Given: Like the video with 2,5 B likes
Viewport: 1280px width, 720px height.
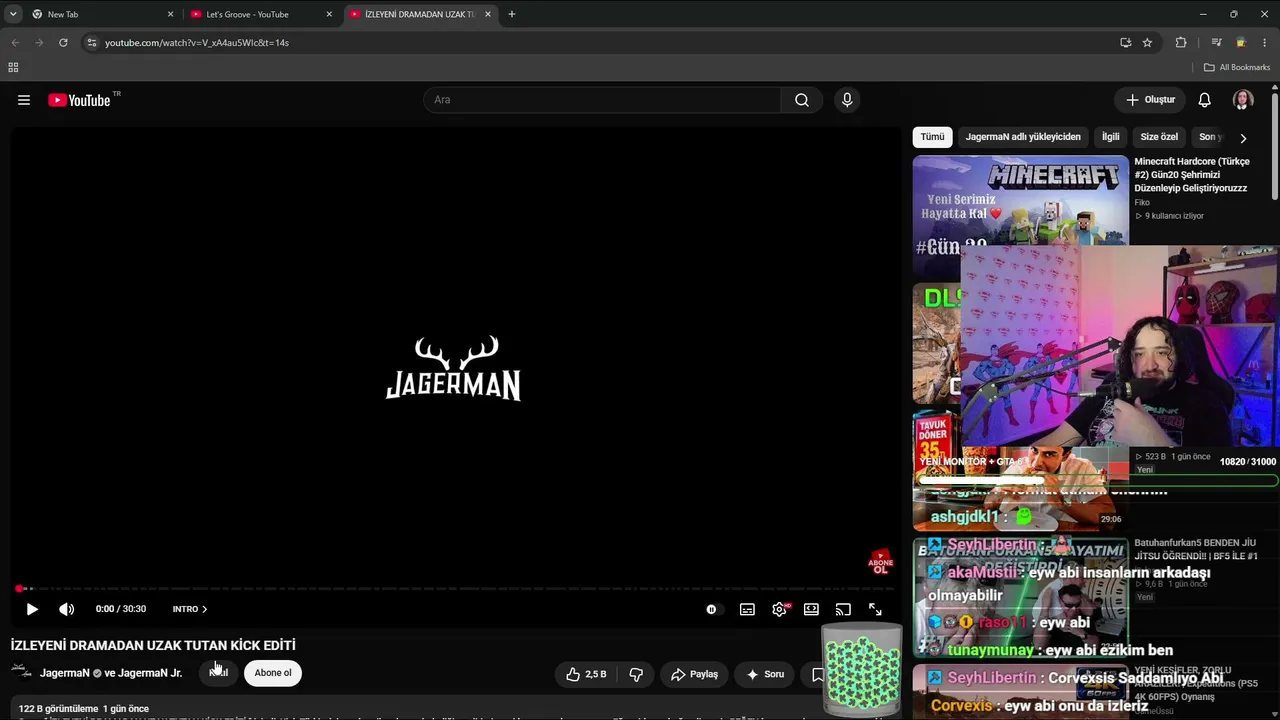Looking at the screenshot, I should (x=586, y=674).
